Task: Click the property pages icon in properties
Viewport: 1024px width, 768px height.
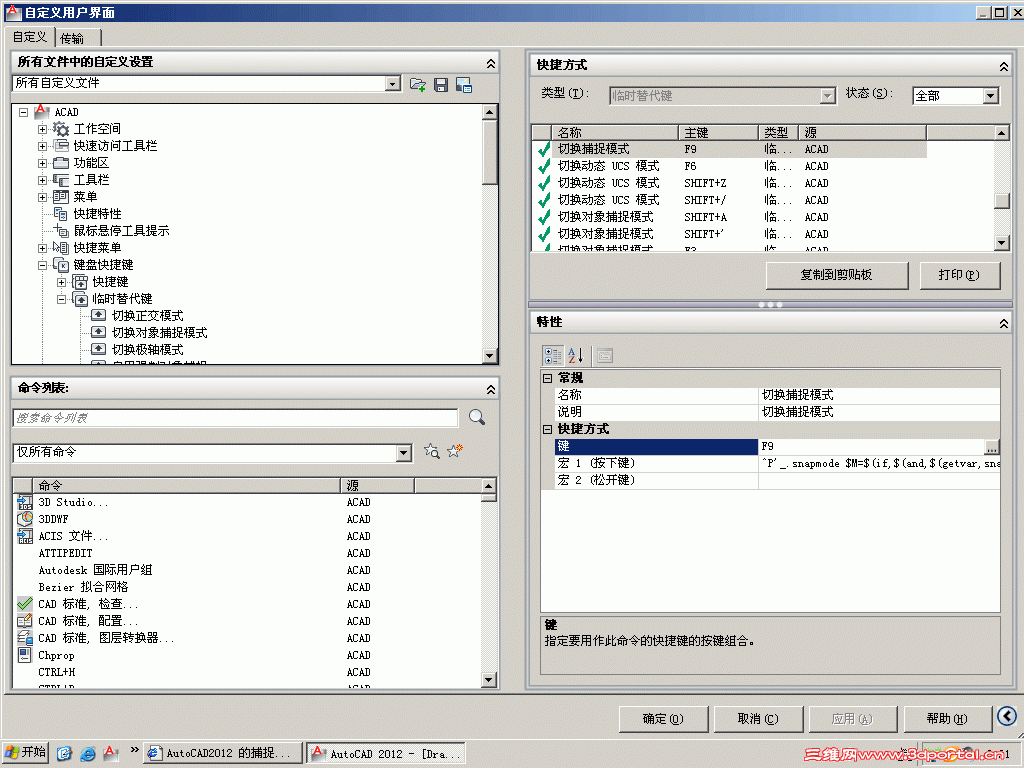Action: tap(605, 356)
